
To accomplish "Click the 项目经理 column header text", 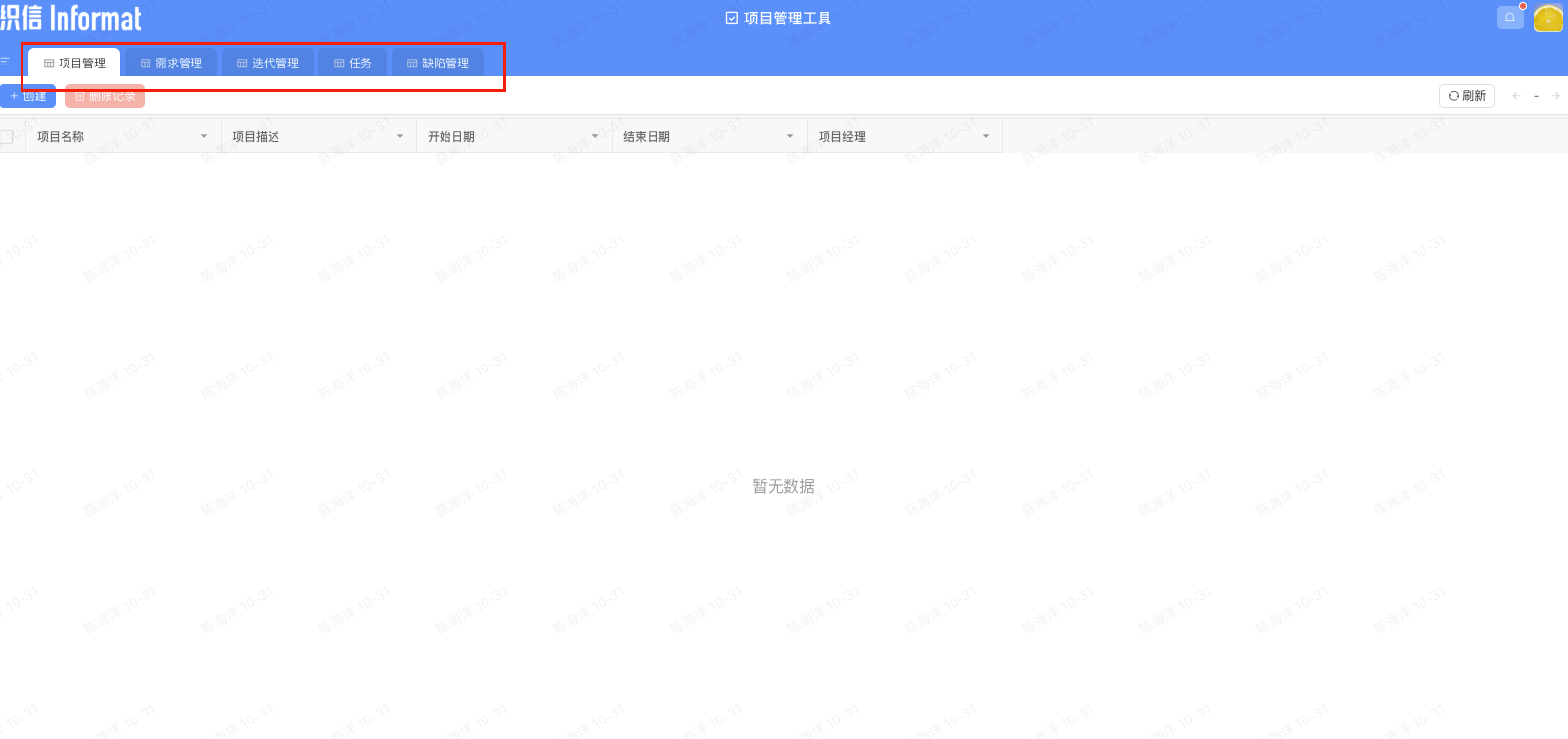I will coord(842,137).
